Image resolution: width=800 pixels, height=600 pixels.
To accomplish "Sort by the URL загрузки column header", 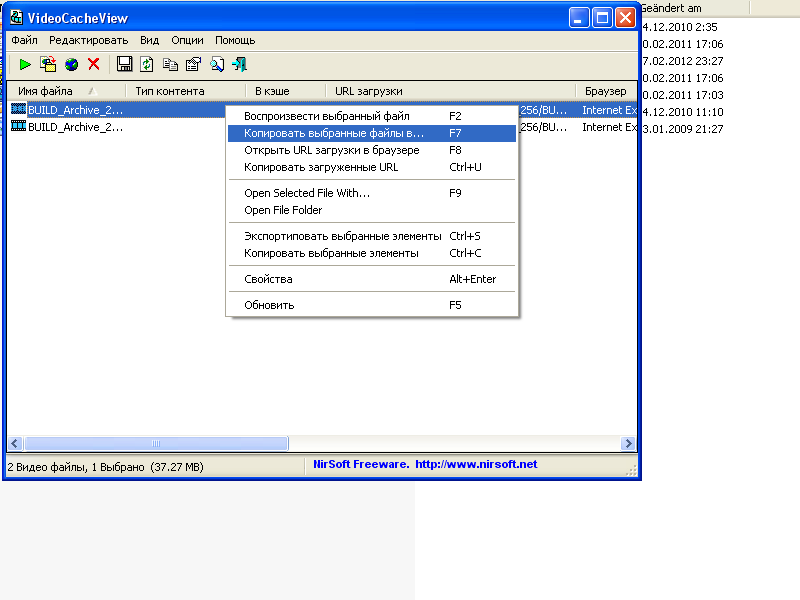I will point(451,91).
